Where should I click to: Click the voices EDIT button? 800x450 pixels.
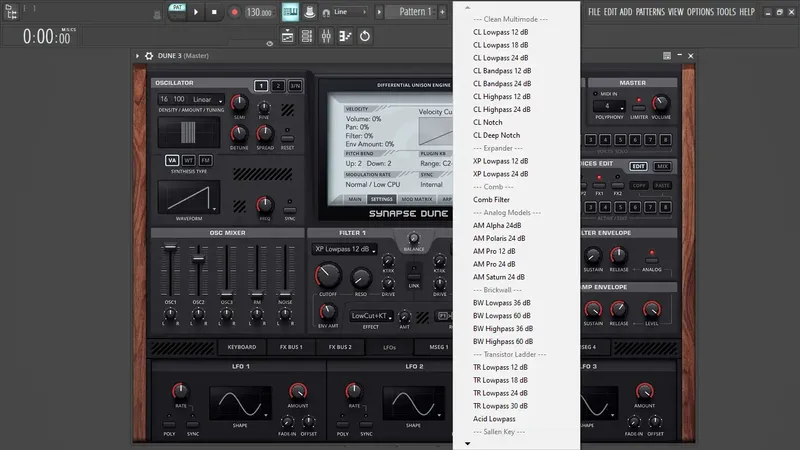pos(638,166)
